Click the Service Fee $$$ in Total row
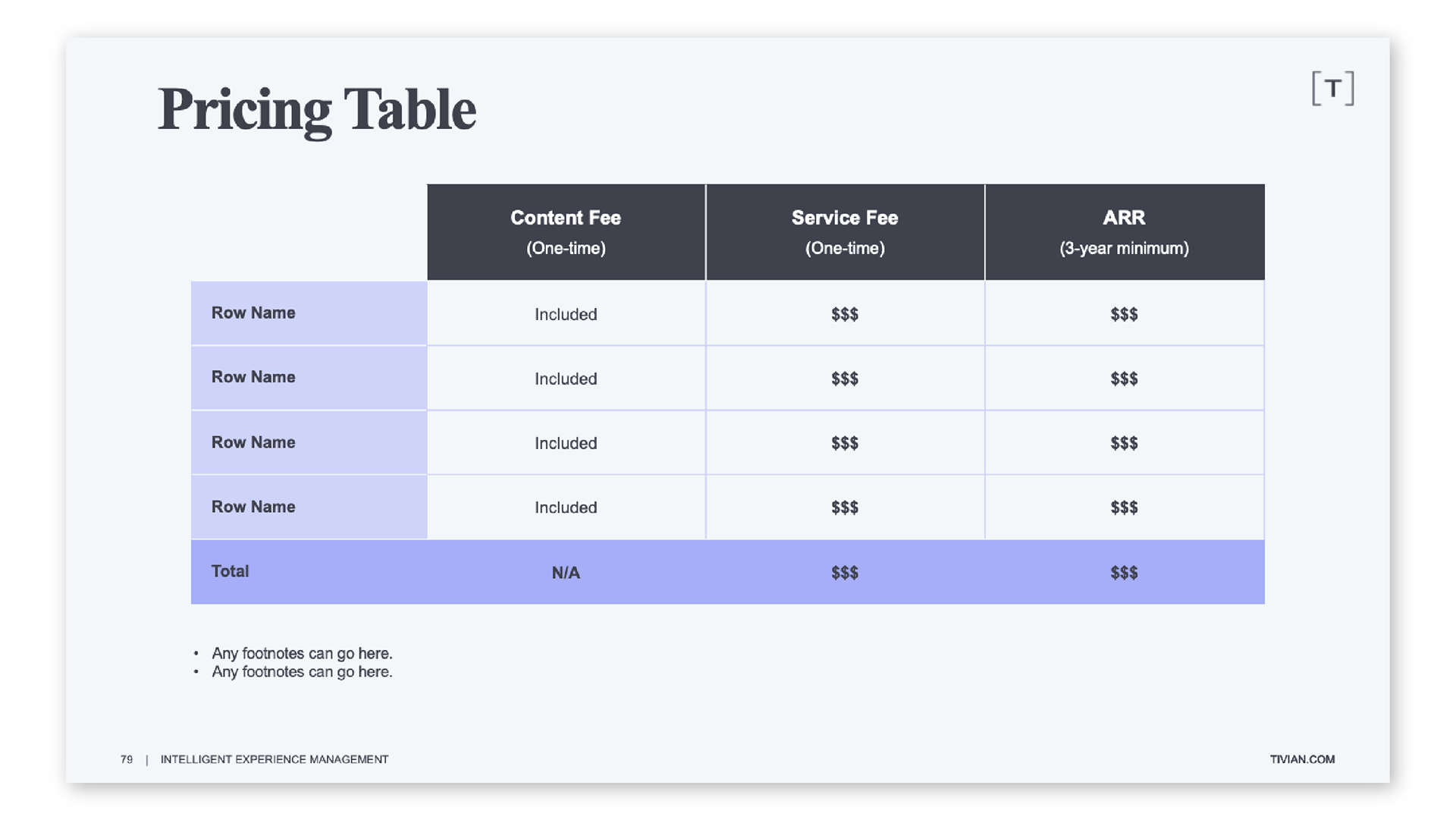This screenshot has width=1456, height=820. click(x=845, y=573)
